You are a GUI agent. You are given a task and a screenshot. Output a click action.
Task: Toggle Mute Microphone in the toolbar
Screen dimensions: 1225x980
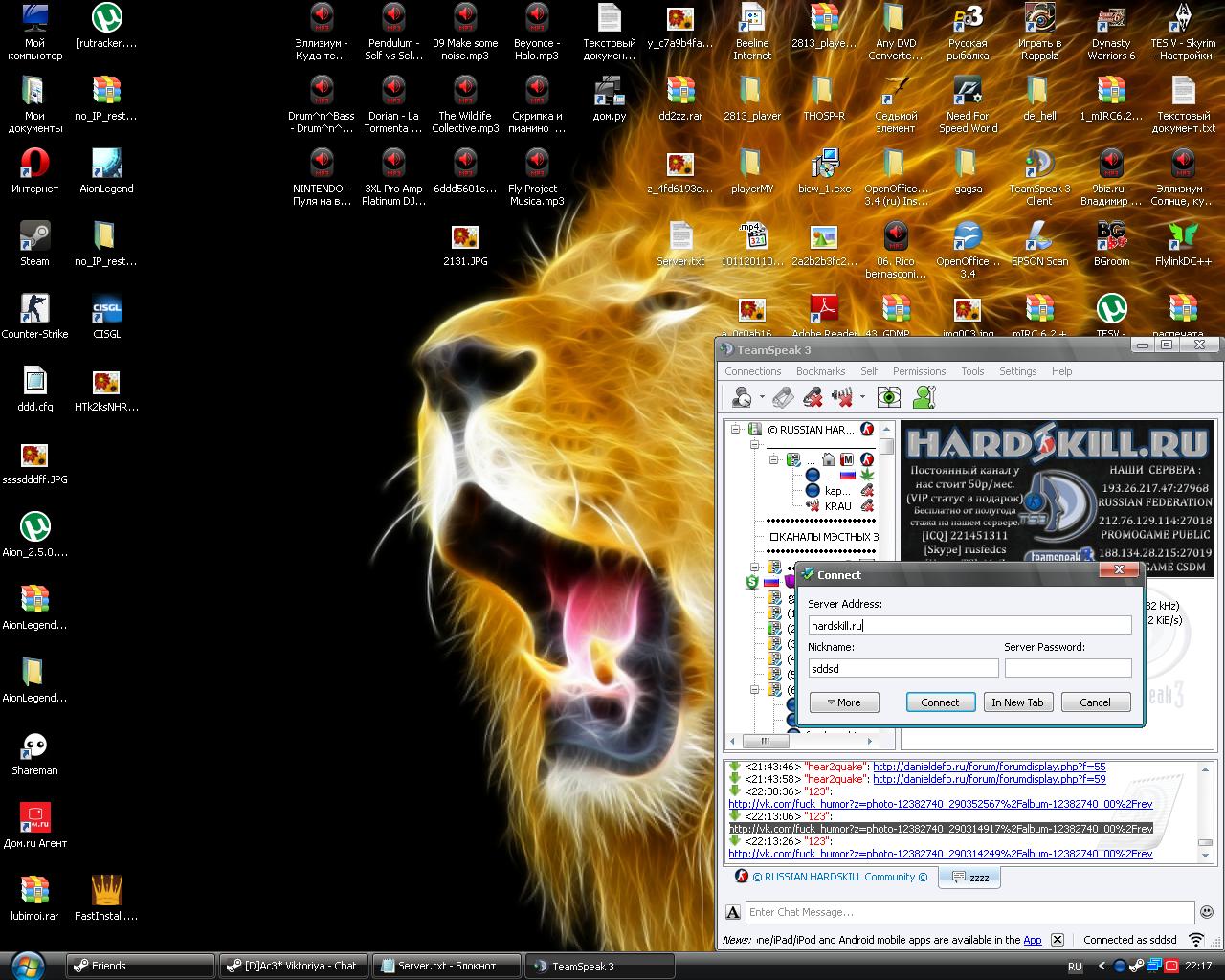pyautogui.click(x=813, y=396)
